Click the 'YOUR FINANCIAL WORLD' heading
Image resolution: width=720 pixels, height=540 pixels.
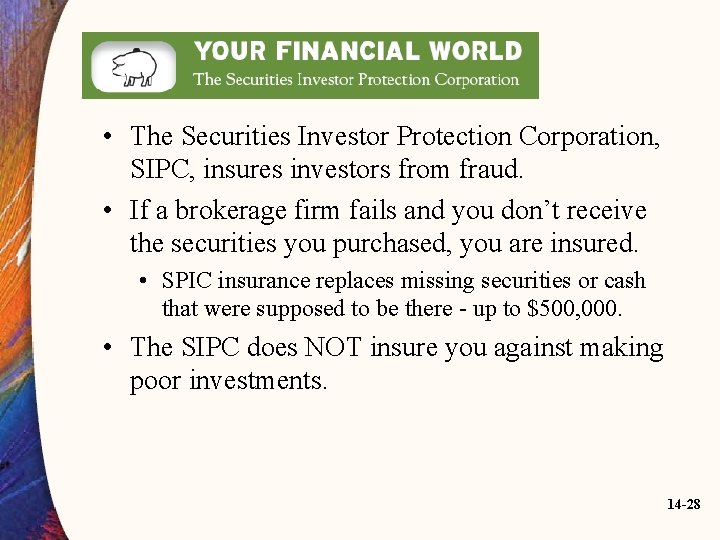click(358, 51)
